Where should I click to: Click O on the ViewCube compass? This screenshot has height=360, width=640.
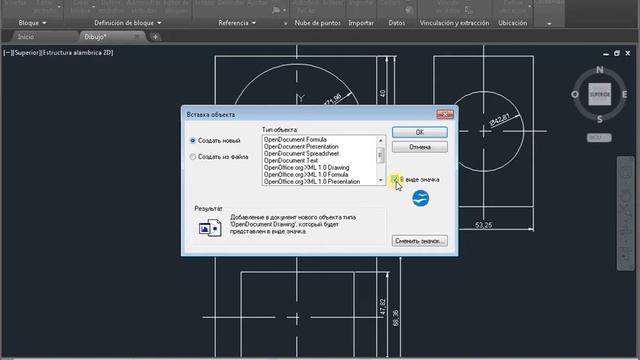575,94
